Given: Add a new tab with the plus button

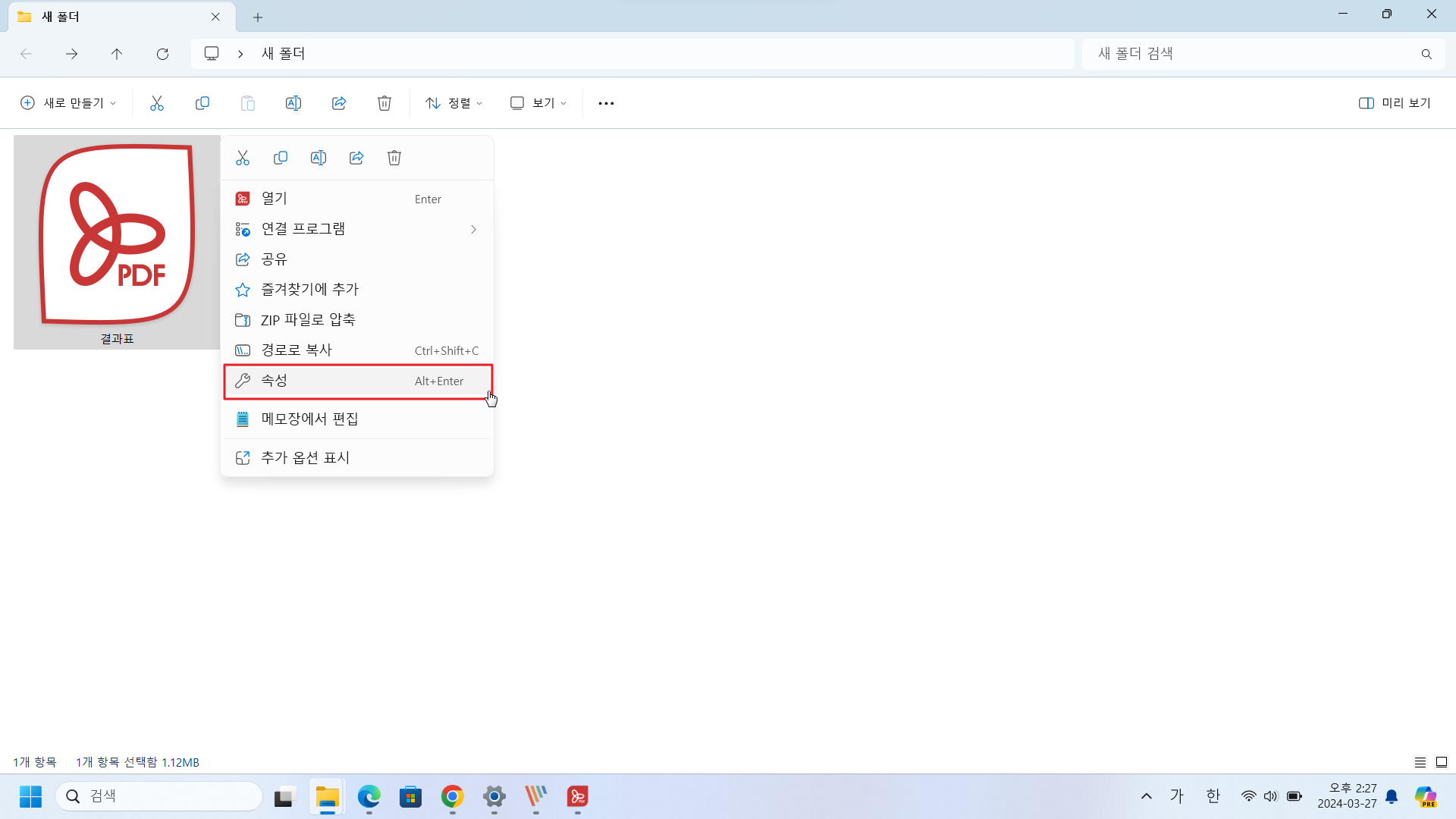Looking at the screenshot, I should (258, 17).
